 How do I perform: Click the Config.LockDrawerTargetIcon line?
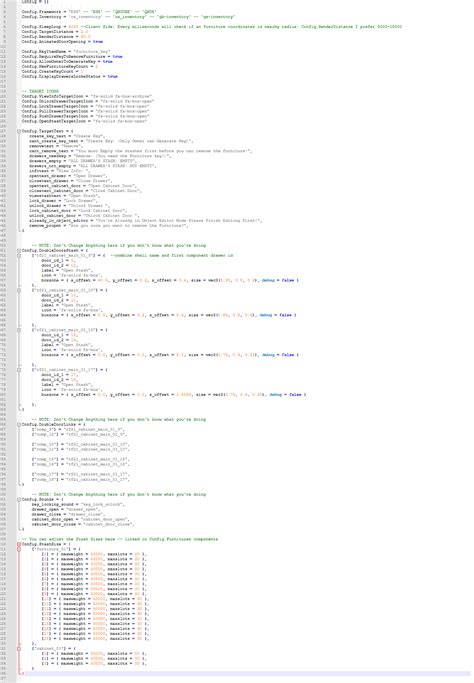[85, 106]
